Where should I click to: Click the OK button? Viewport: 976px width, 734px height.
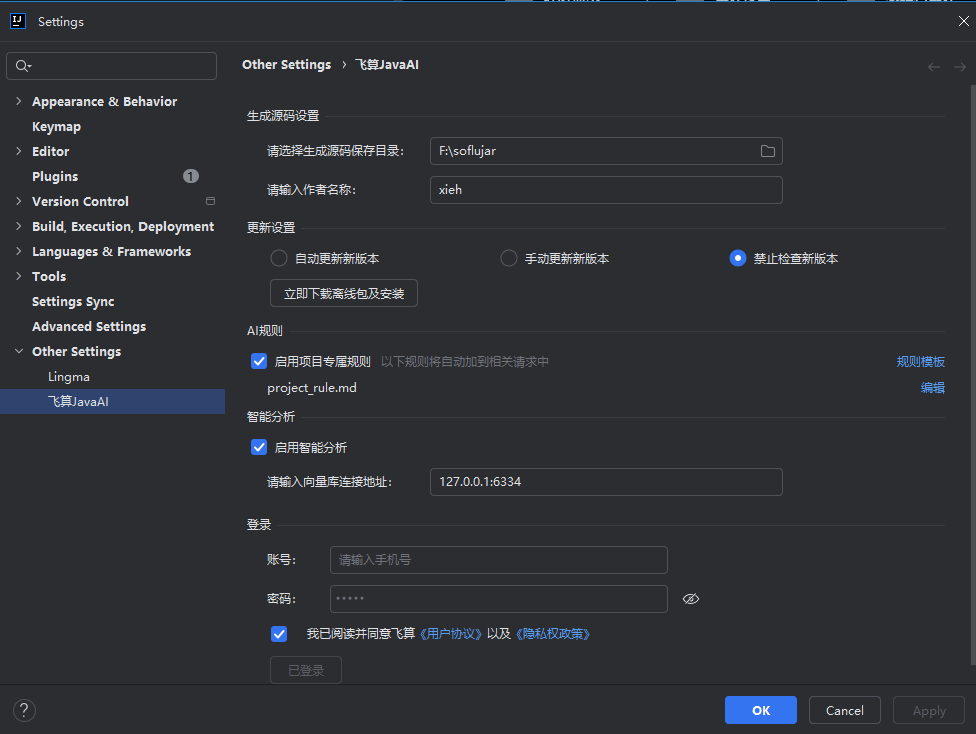(761, 710)
